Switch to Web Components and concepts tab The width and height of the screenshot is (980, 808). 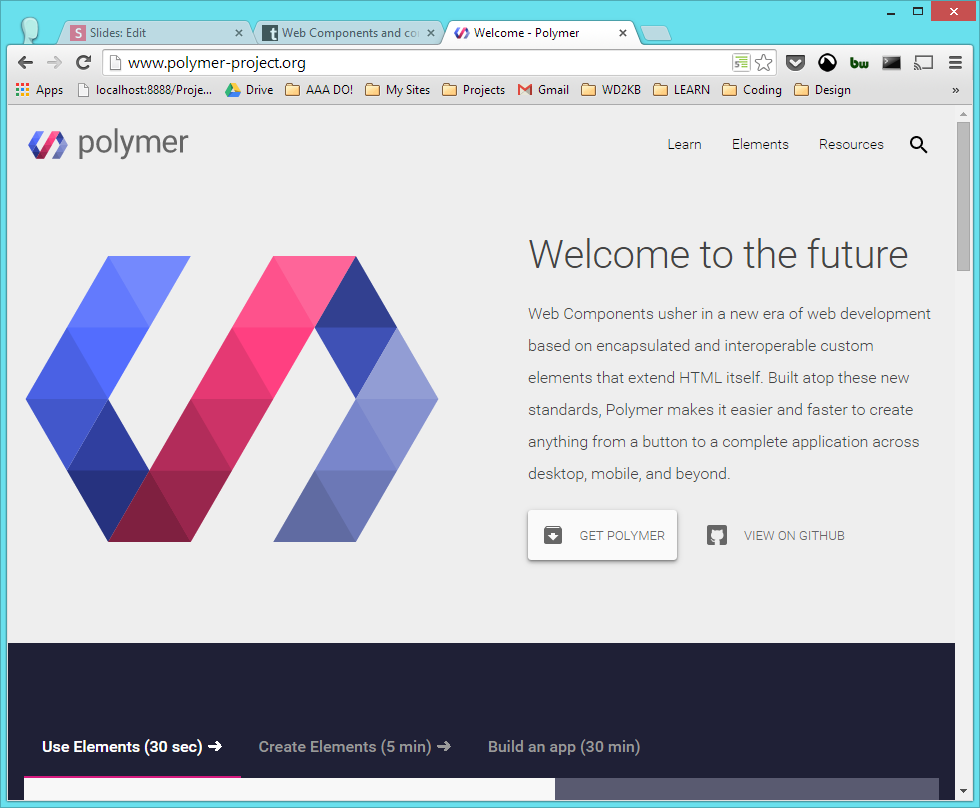pos(347,33)
